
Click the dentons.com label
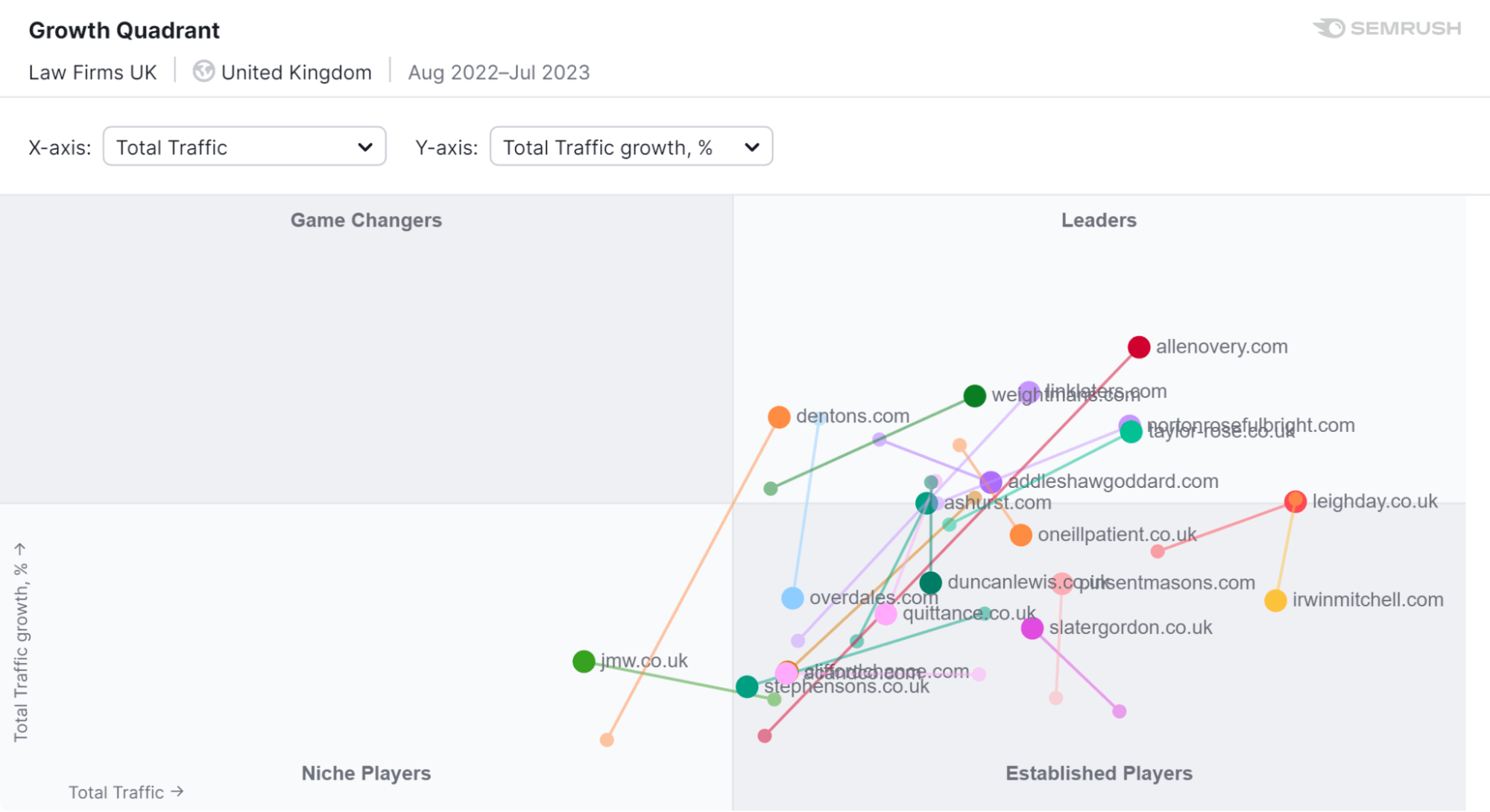click(853, 416)
